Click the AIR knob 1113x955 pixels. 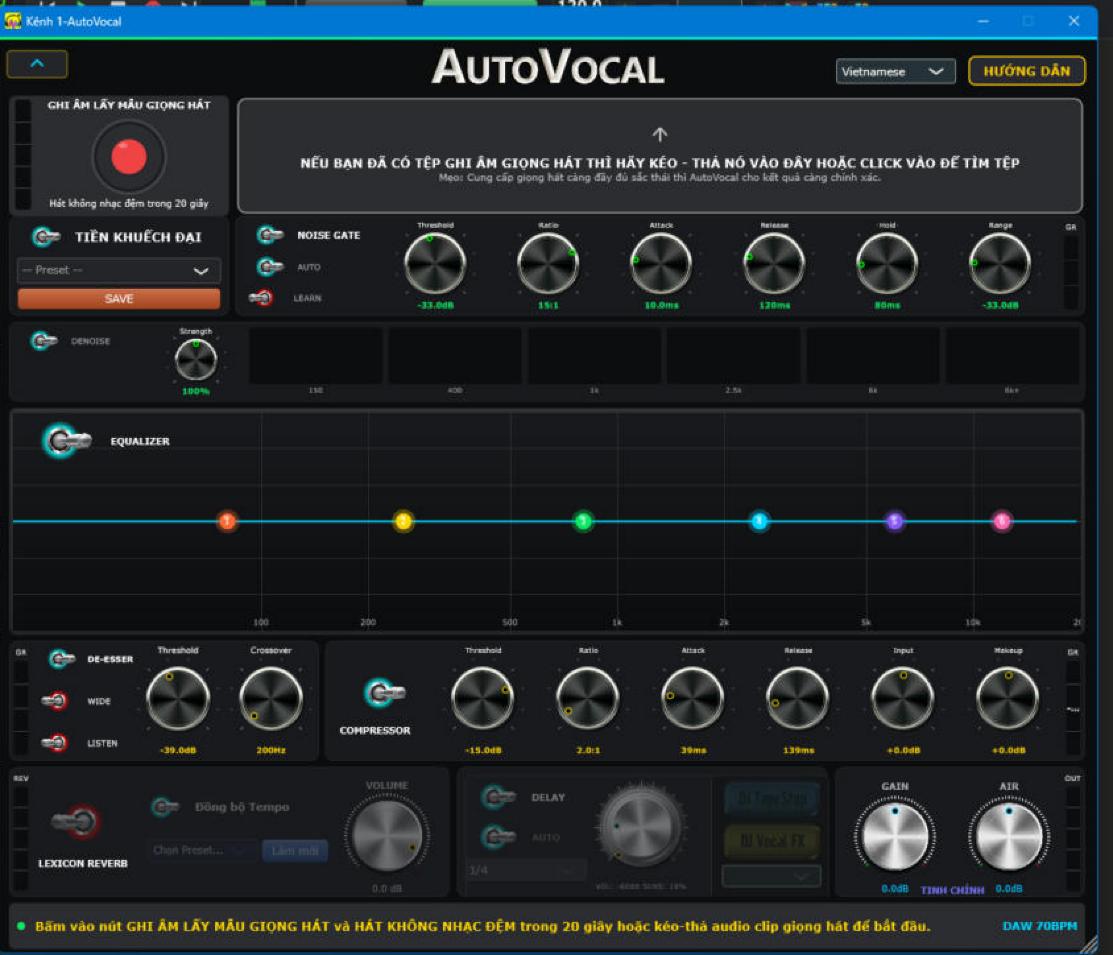coord(1009,838)
